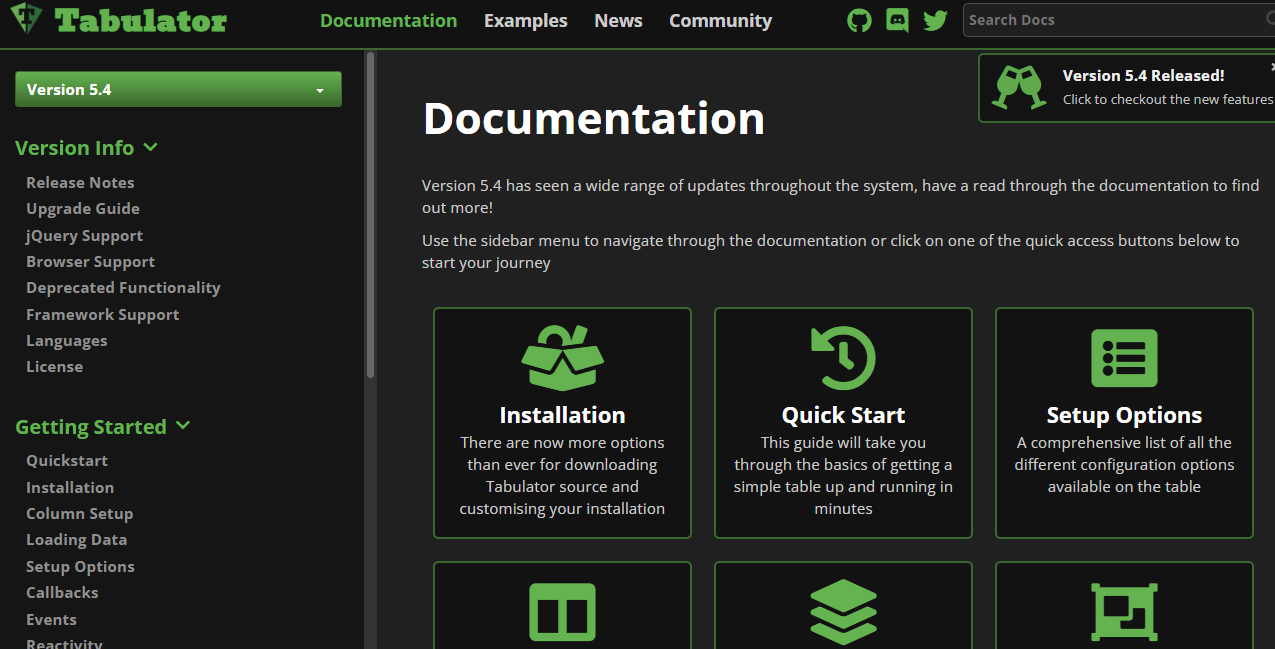This screenshot has width=1275, height=649.
Task: Open the Browser Support link
Action: pyautogui.click(x=91, y=261)
